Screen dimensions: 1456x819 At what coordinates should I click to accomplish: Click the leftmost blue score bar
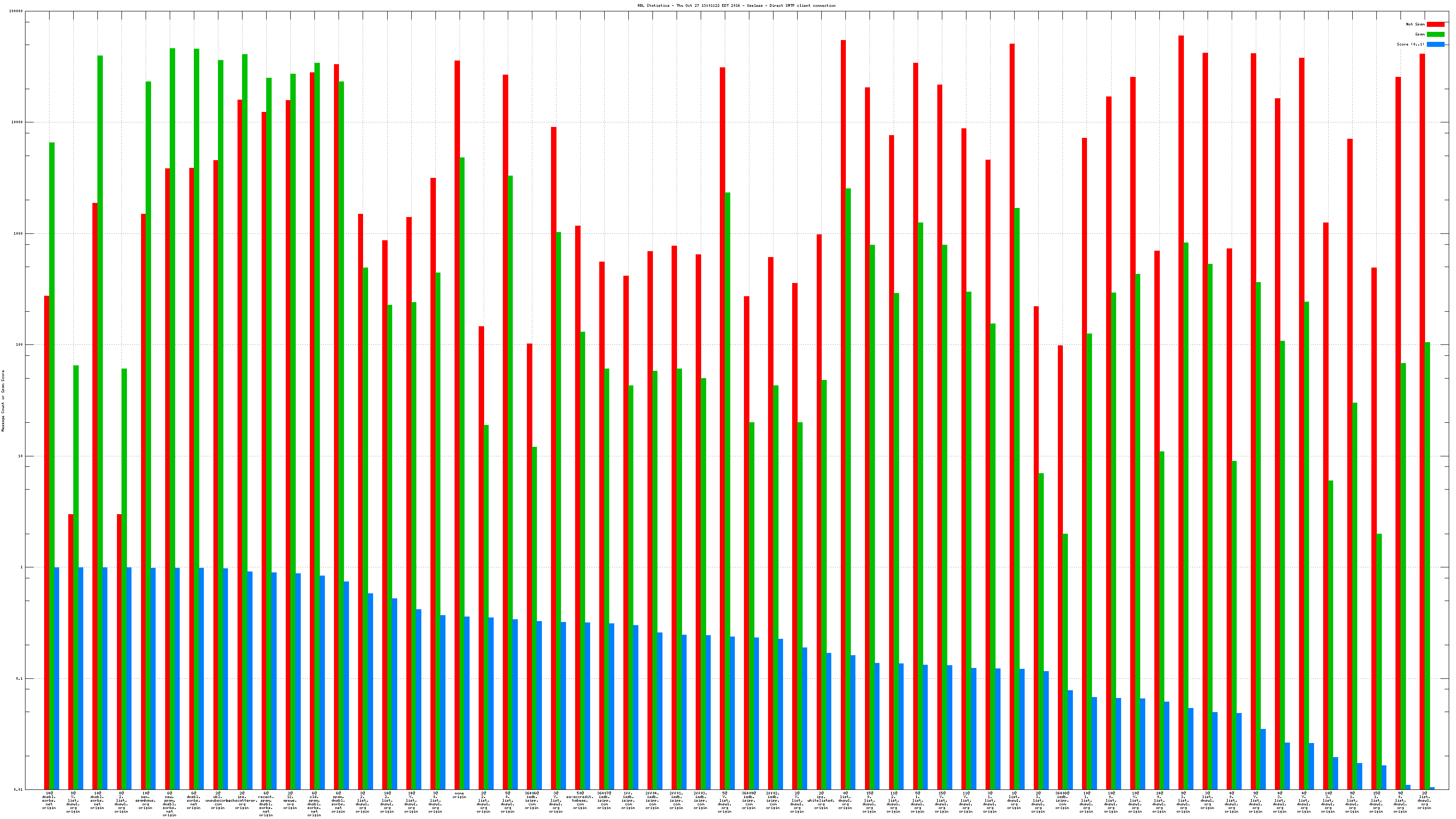pos(56,678)
